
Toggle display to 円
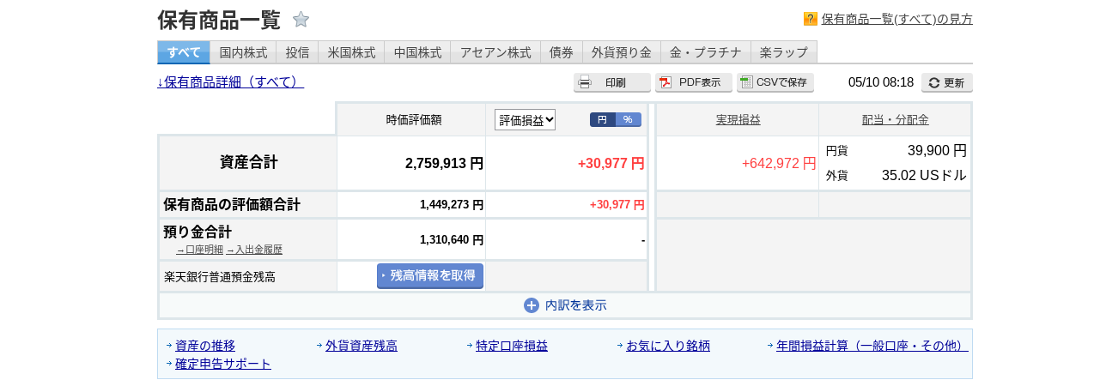pos(602,120)
